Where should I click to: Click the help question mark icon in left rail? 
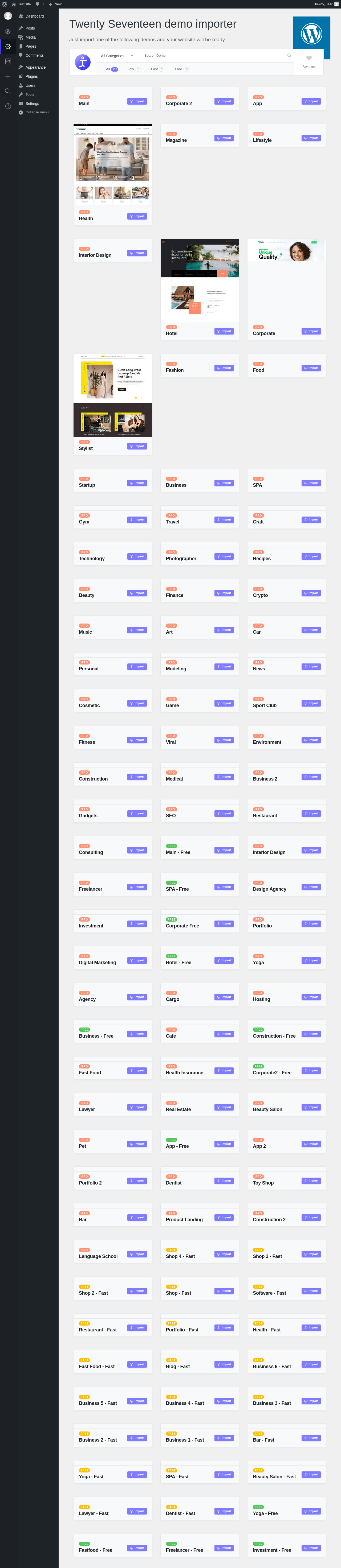(8, 106)
